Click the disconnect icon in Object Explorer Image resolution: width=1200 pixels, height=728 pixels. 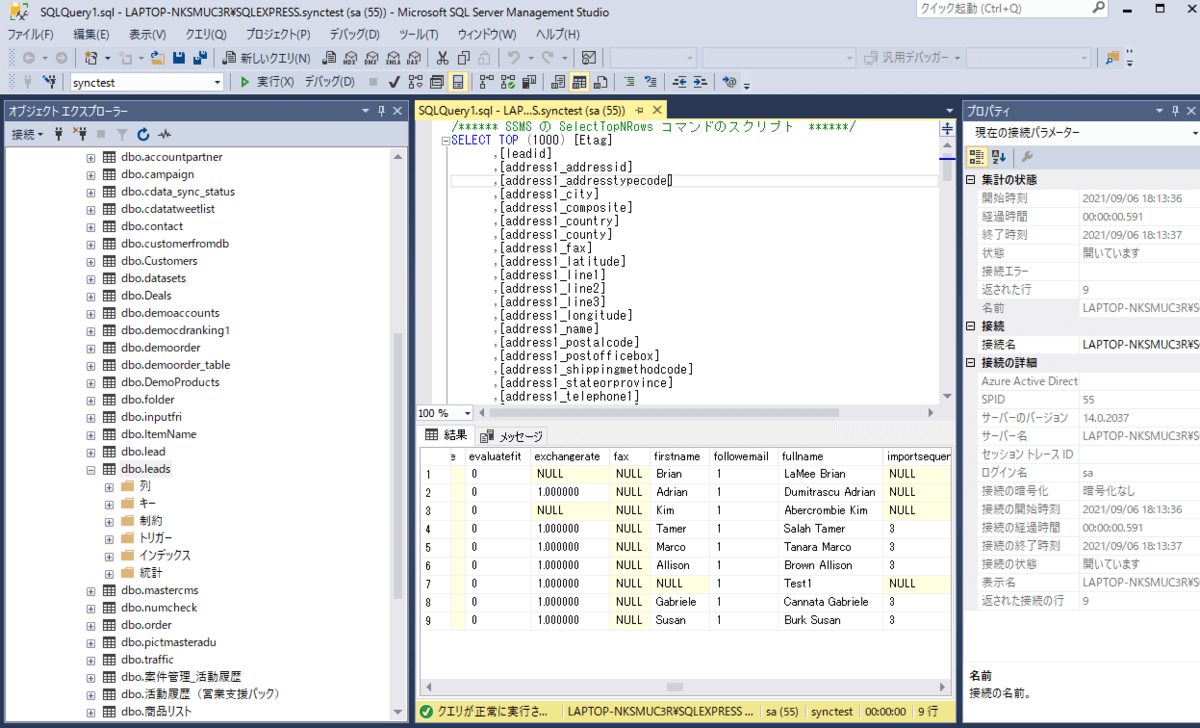point(79,134)
